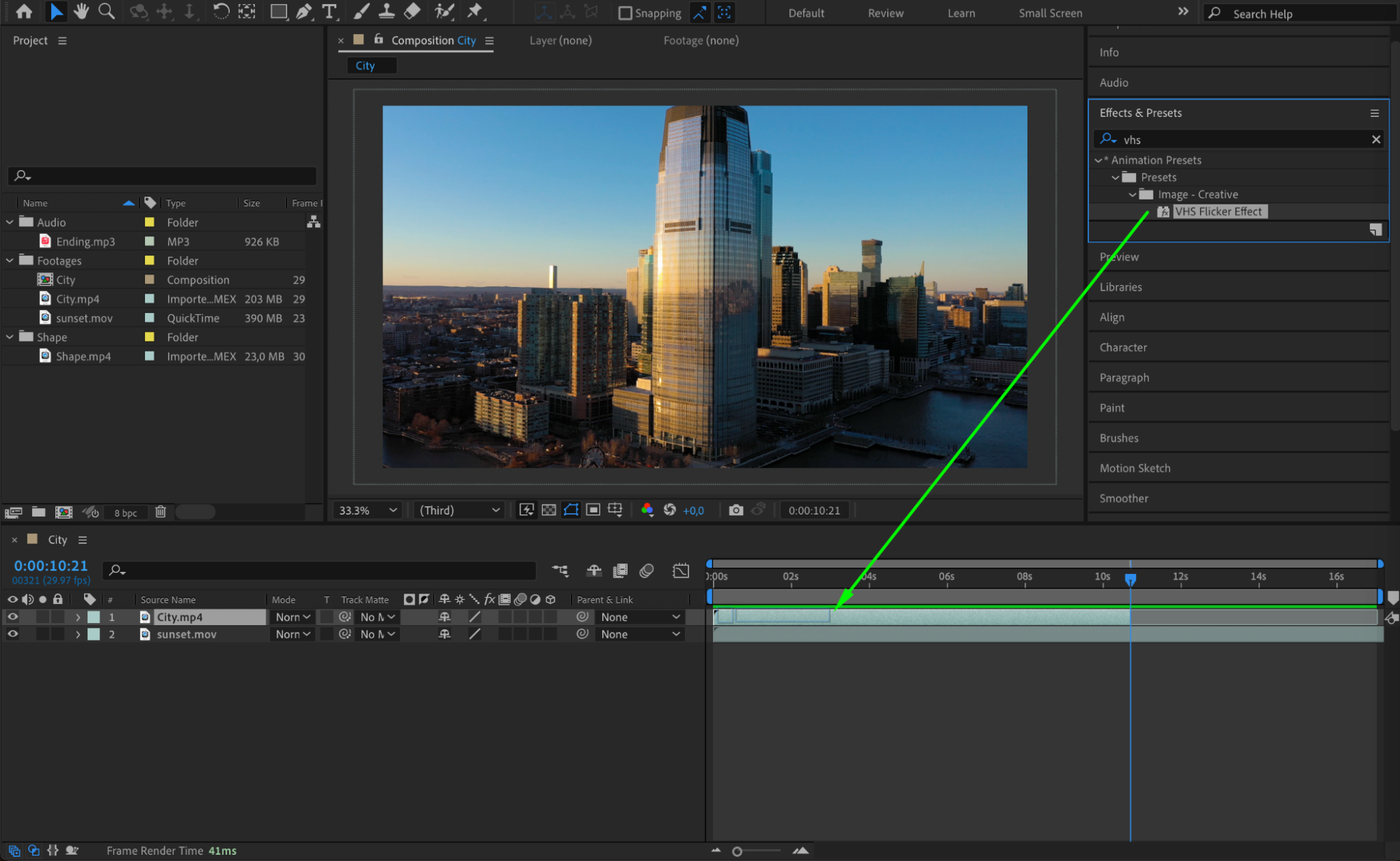Hide the City.mp4 layer with eye icon

point(13,617)
